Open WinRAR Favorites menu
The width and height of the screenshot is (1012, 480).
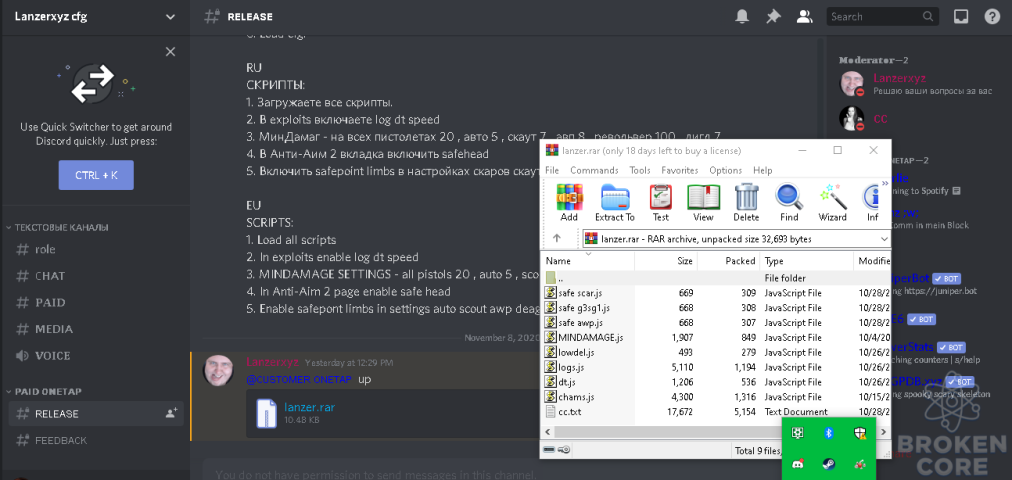tap(679, 170)
